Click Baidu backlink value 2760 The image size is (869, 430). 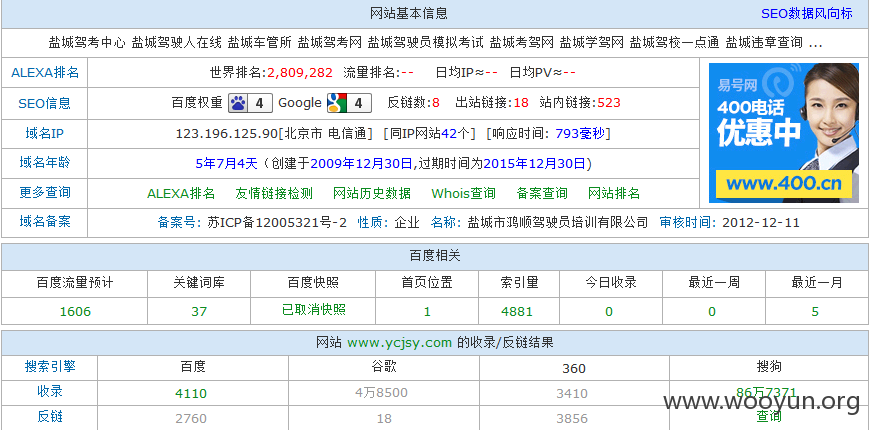tap(191, 418)
